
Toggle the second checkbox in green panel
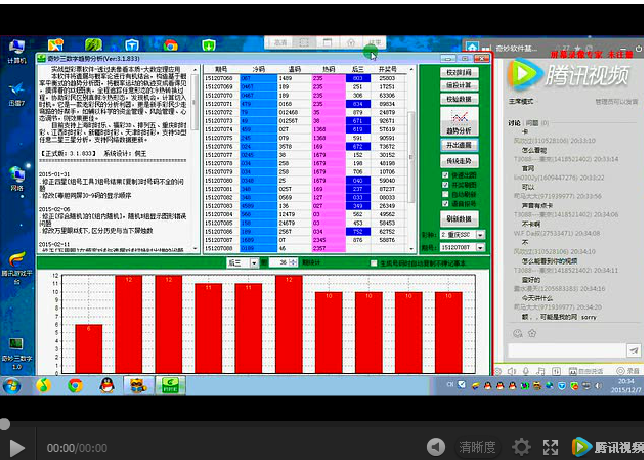(447, 185)
